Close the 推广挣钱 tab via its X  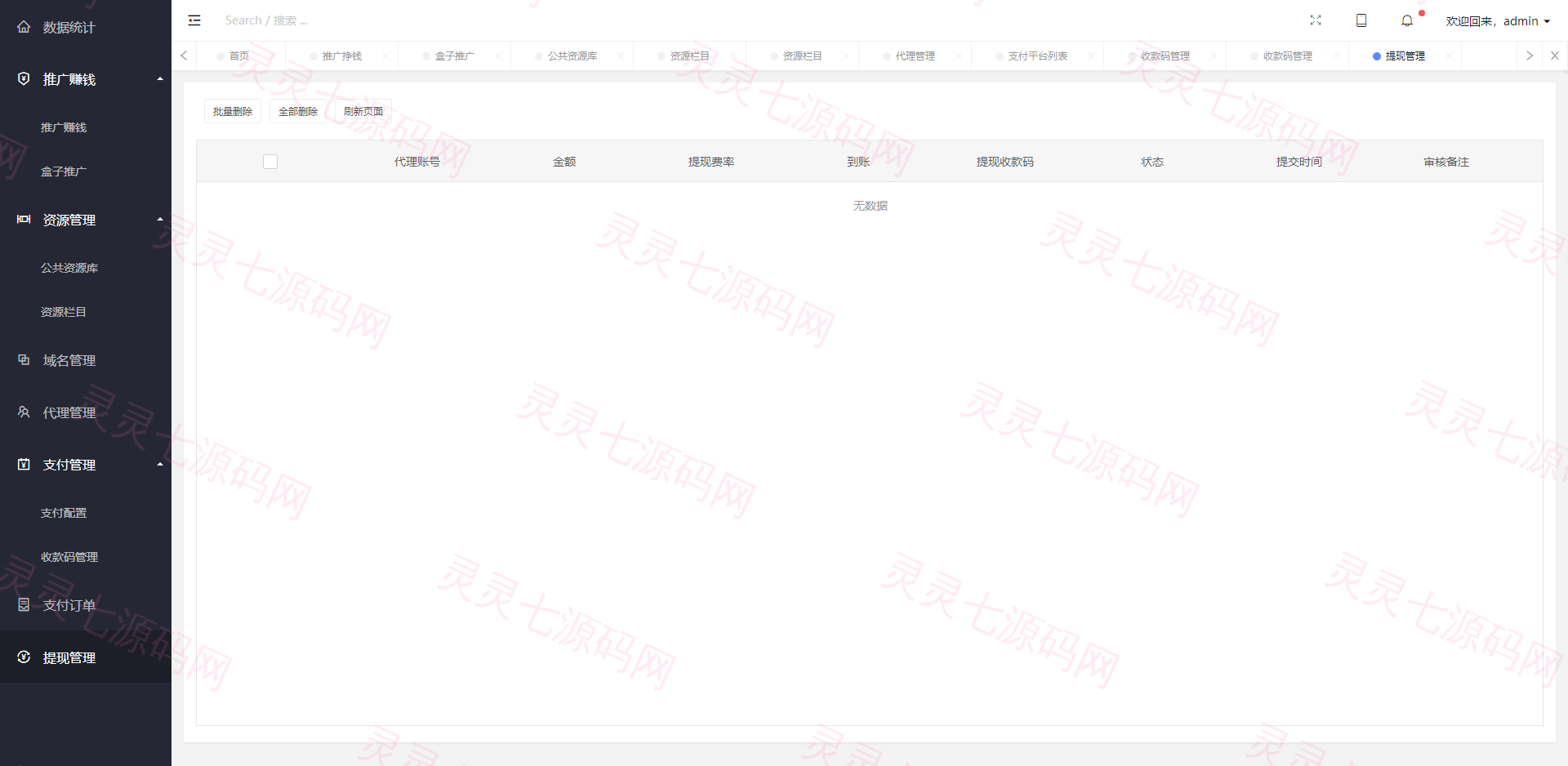pyautogui.click(x=385, y=56)
